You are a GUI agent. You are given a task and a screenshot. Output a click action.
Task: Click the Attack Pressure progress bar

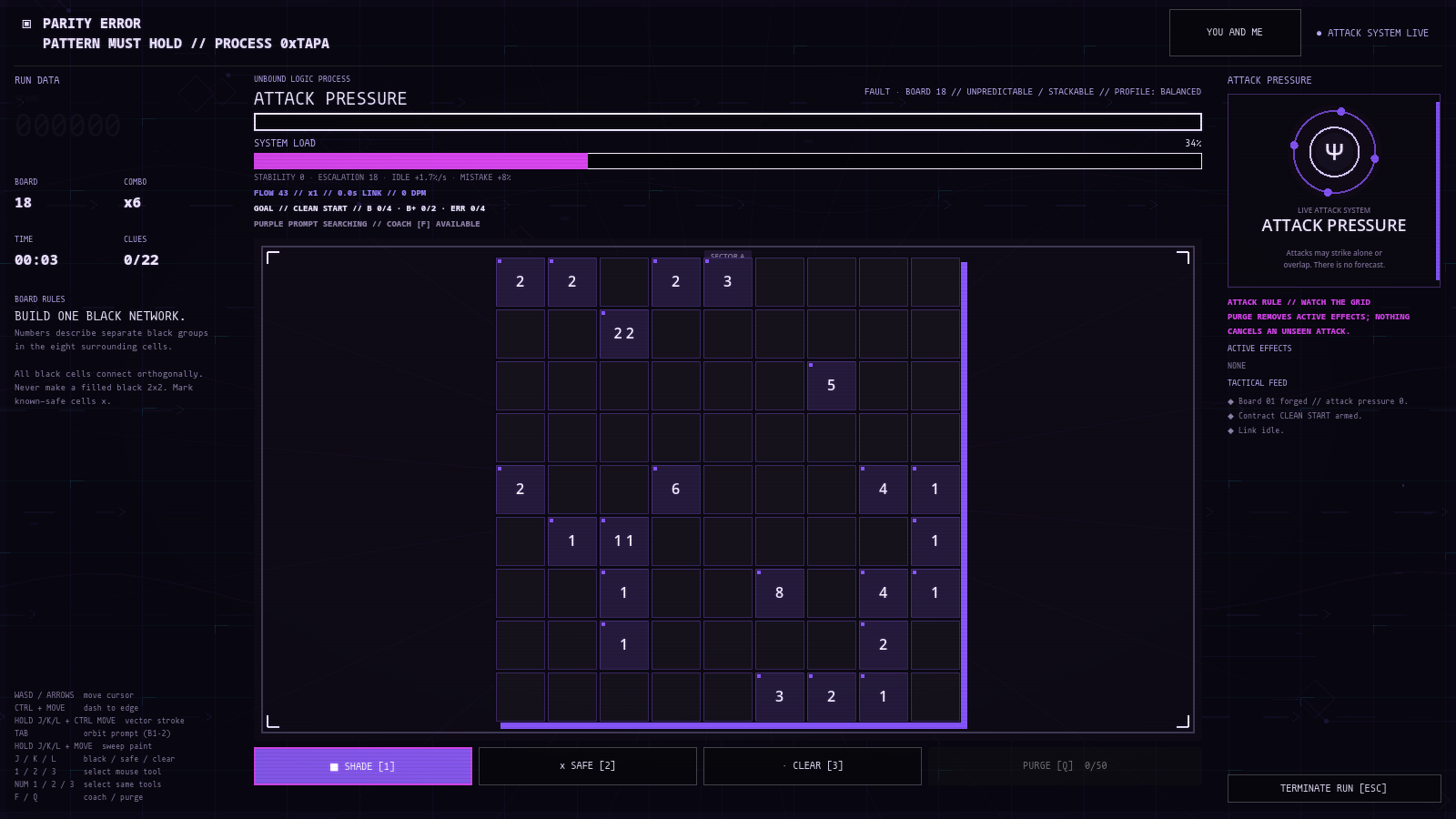[x=728, y=122]
